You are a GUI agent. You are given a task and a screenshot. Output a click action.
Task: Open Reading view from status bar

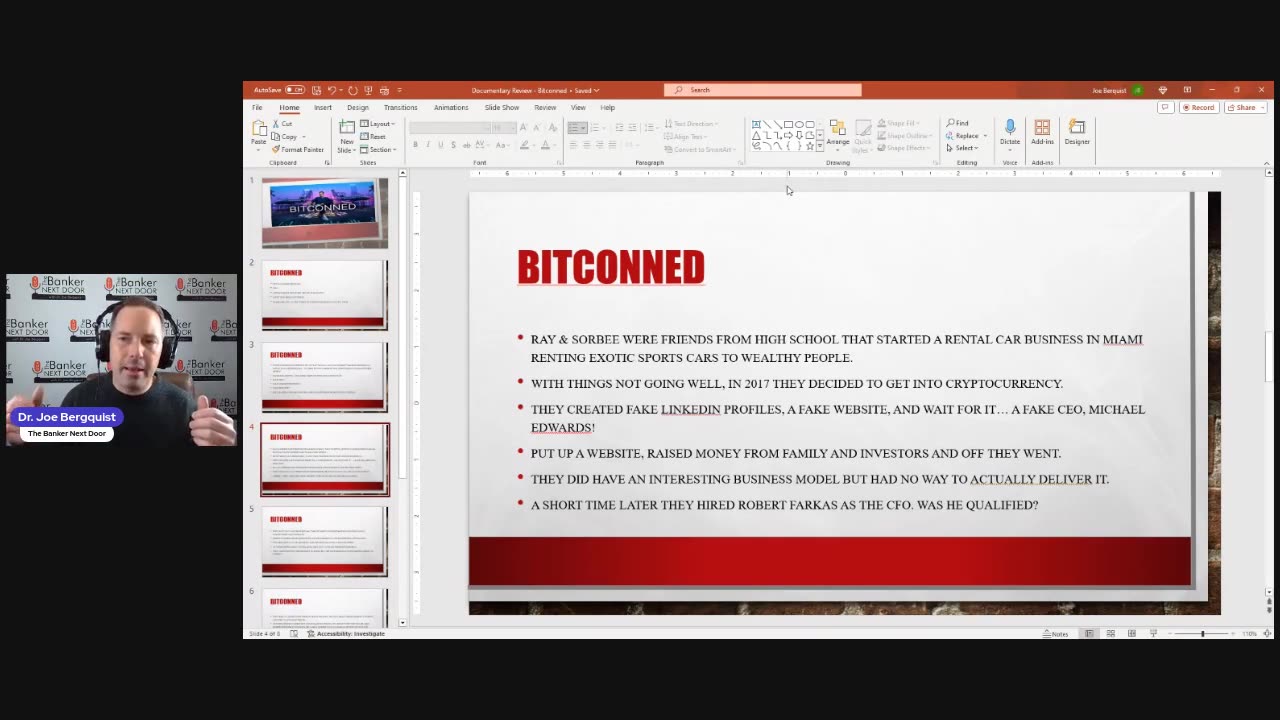click(1131, 633)
